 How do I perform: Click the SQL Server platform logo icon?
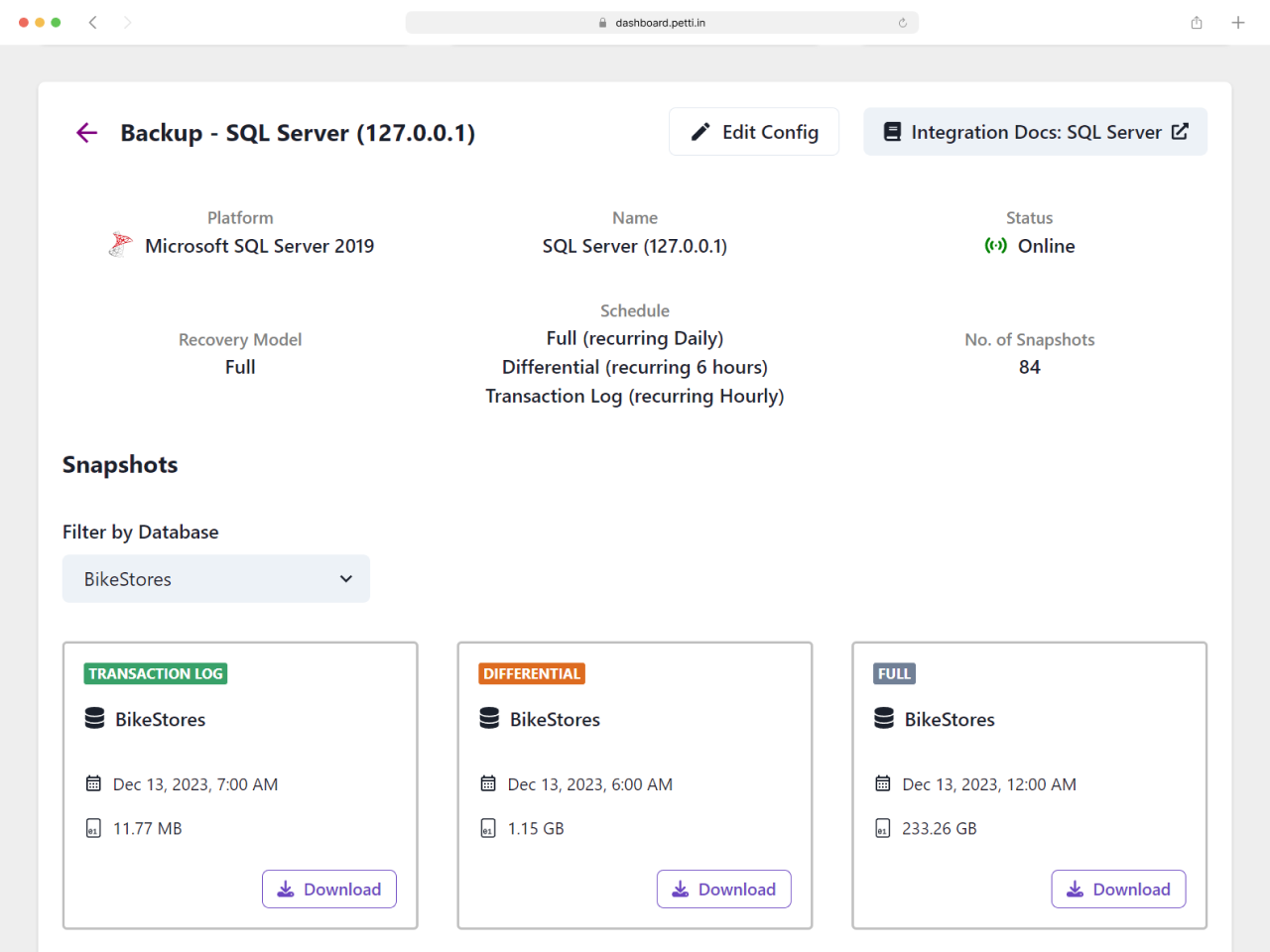click(120, 245)
